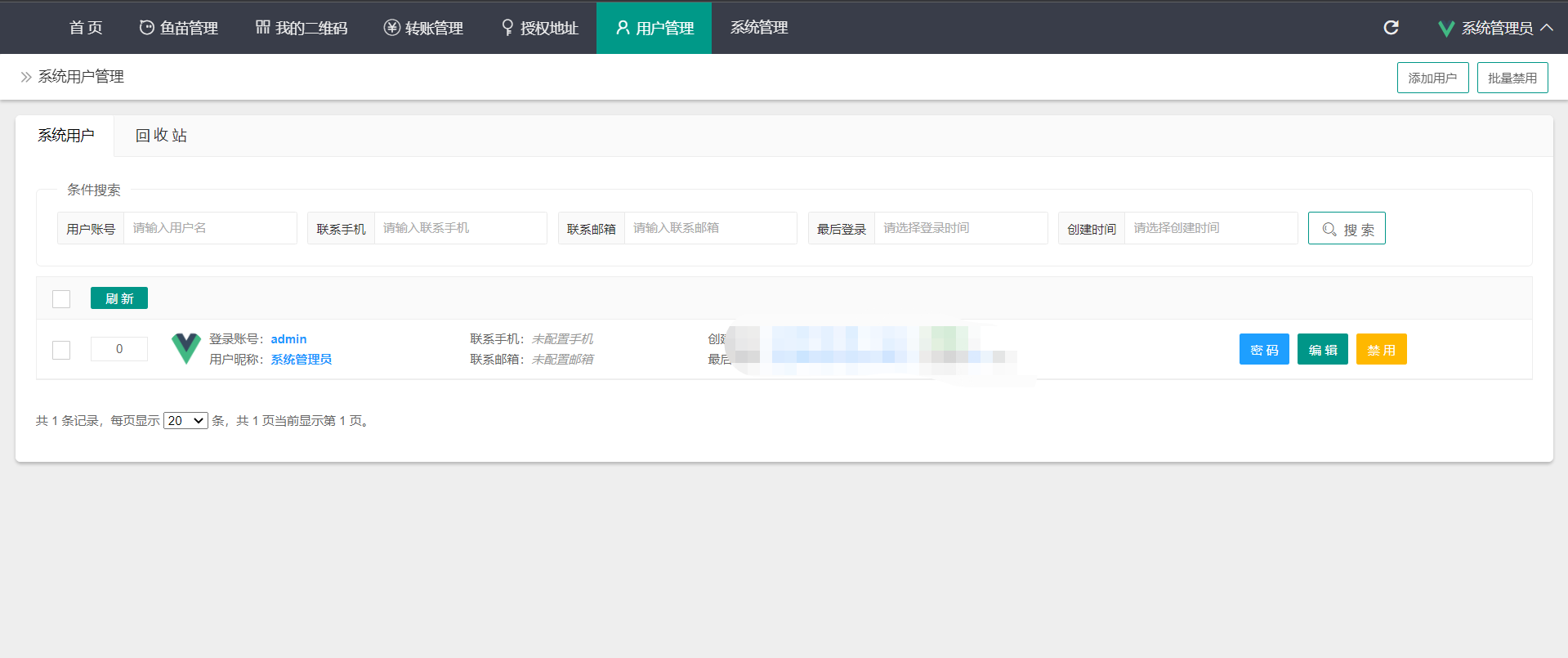Open the 最后登录 date picker field
The image size is (1568, 658).
pyautogui.click(x=961, y=228)
